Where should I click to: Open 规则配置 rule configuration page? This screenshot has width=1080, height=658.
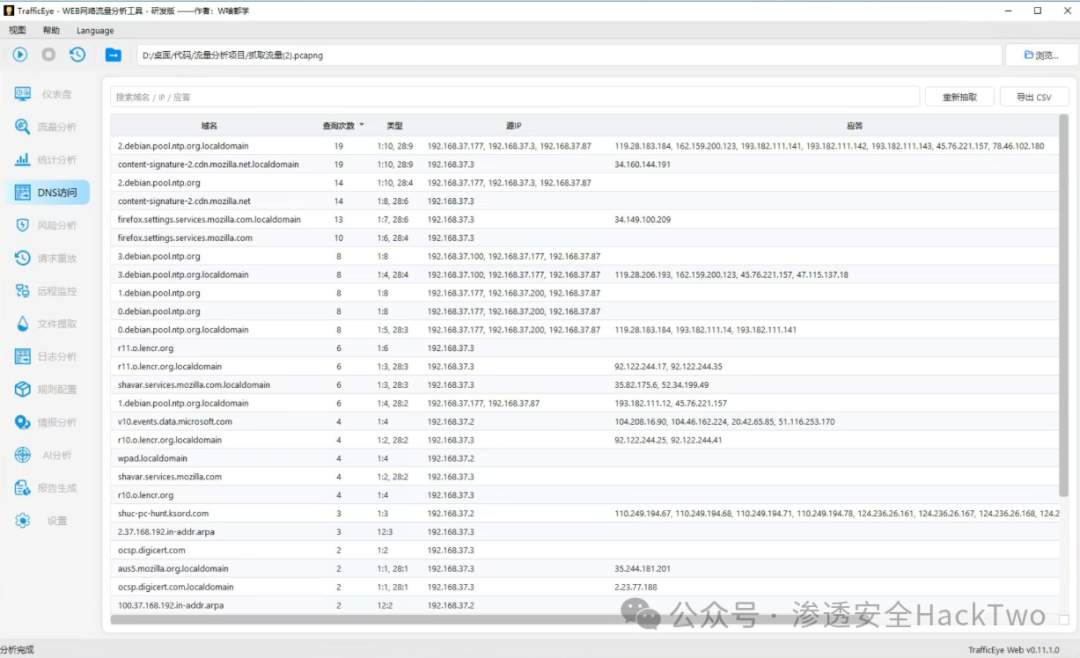(x=48, y=389)
